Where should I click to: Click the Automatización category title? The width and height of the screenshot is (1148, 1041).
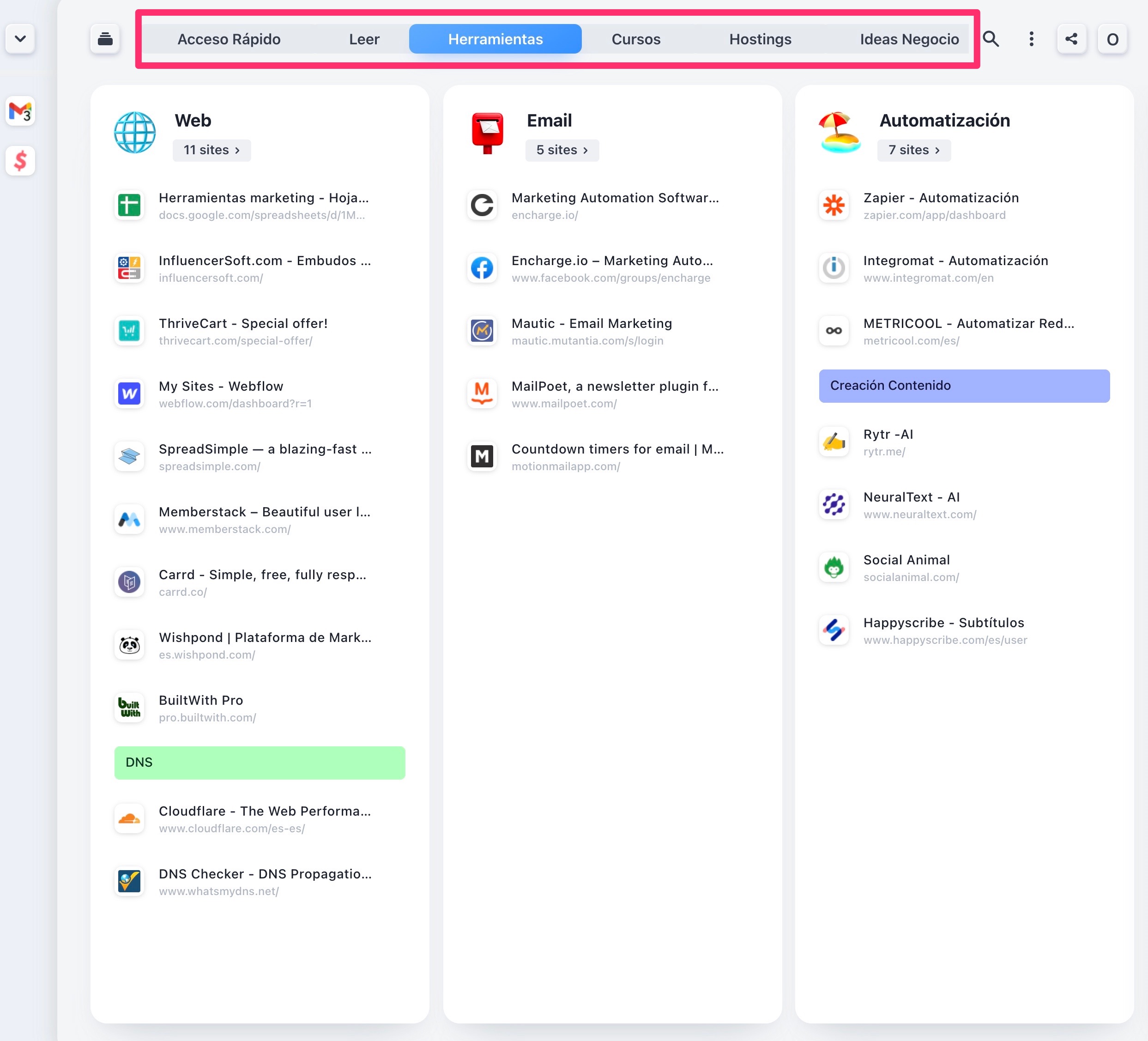pyautogui.click(x=945, y=121)
